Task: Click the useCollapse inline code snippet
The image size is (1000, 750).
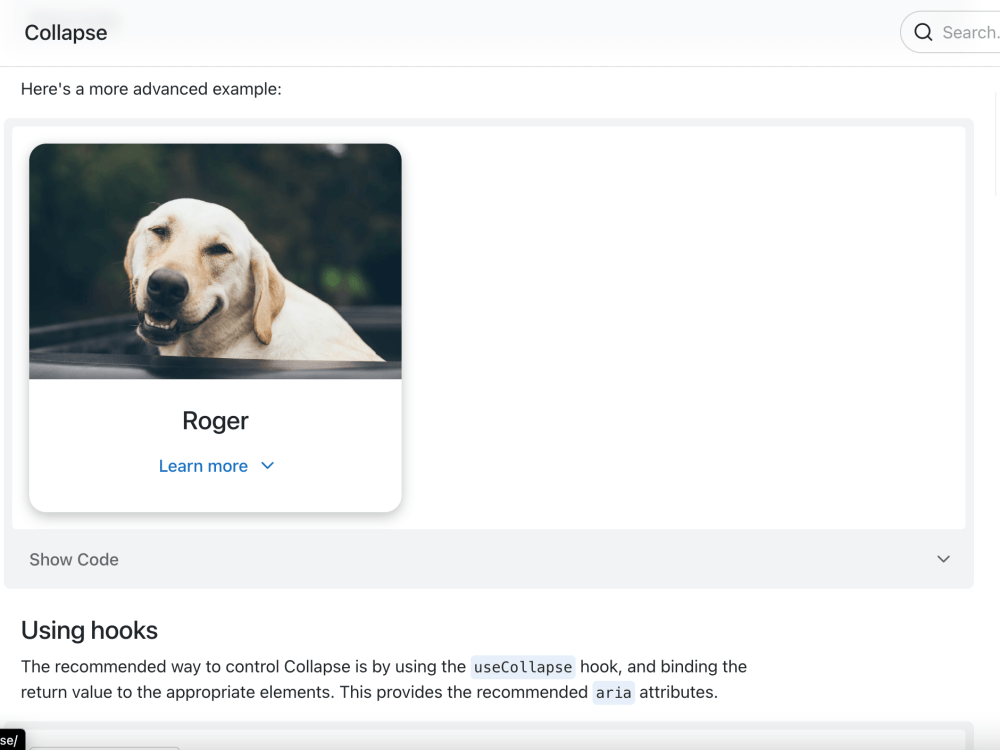Action: point(522,666)
